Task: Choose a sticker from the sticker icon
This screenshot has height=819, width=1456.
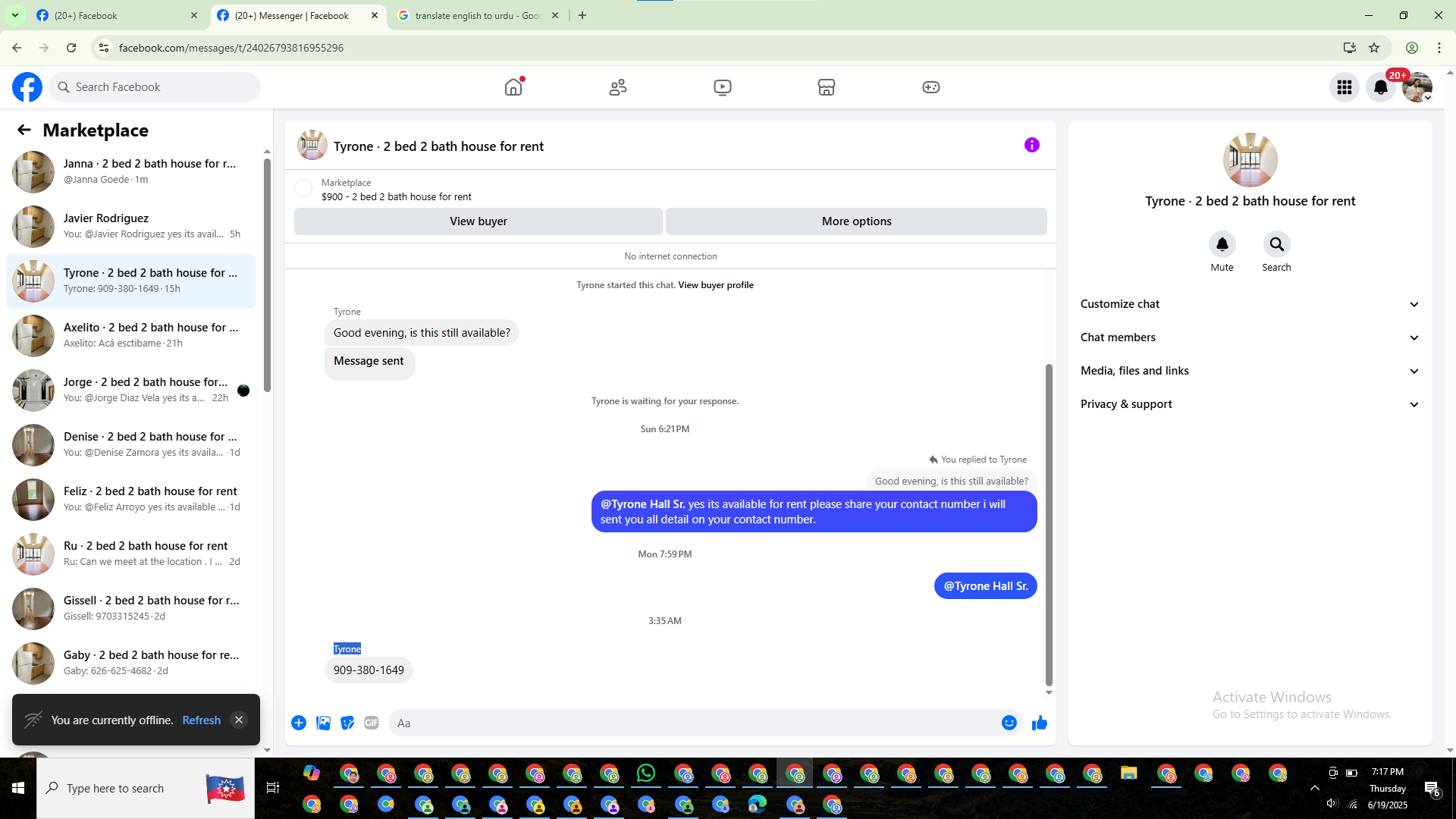Action: 347,723
